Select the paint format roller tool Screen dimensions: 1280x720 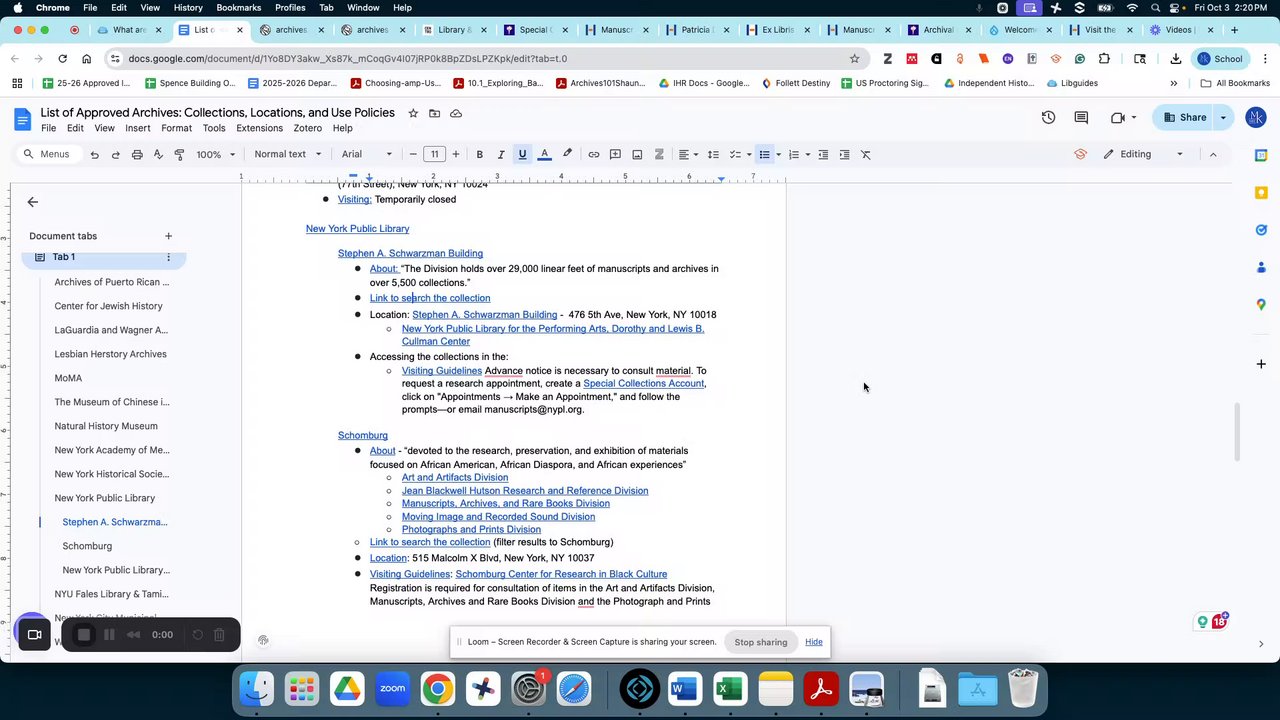(179, 155)
